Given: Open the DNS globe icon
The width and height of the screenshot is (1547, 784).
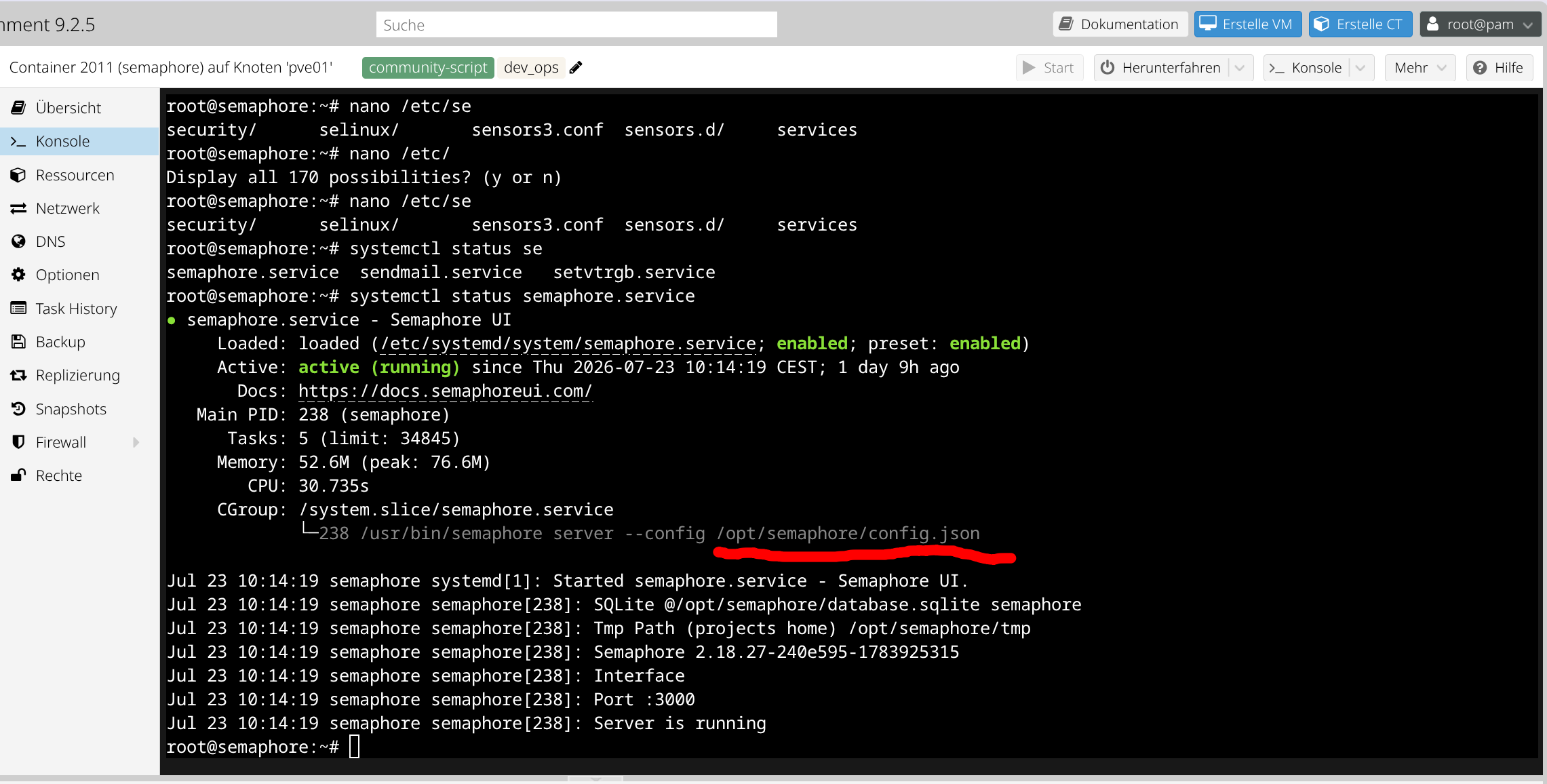Looking at the screenshot, I should [x=18, y=241].
